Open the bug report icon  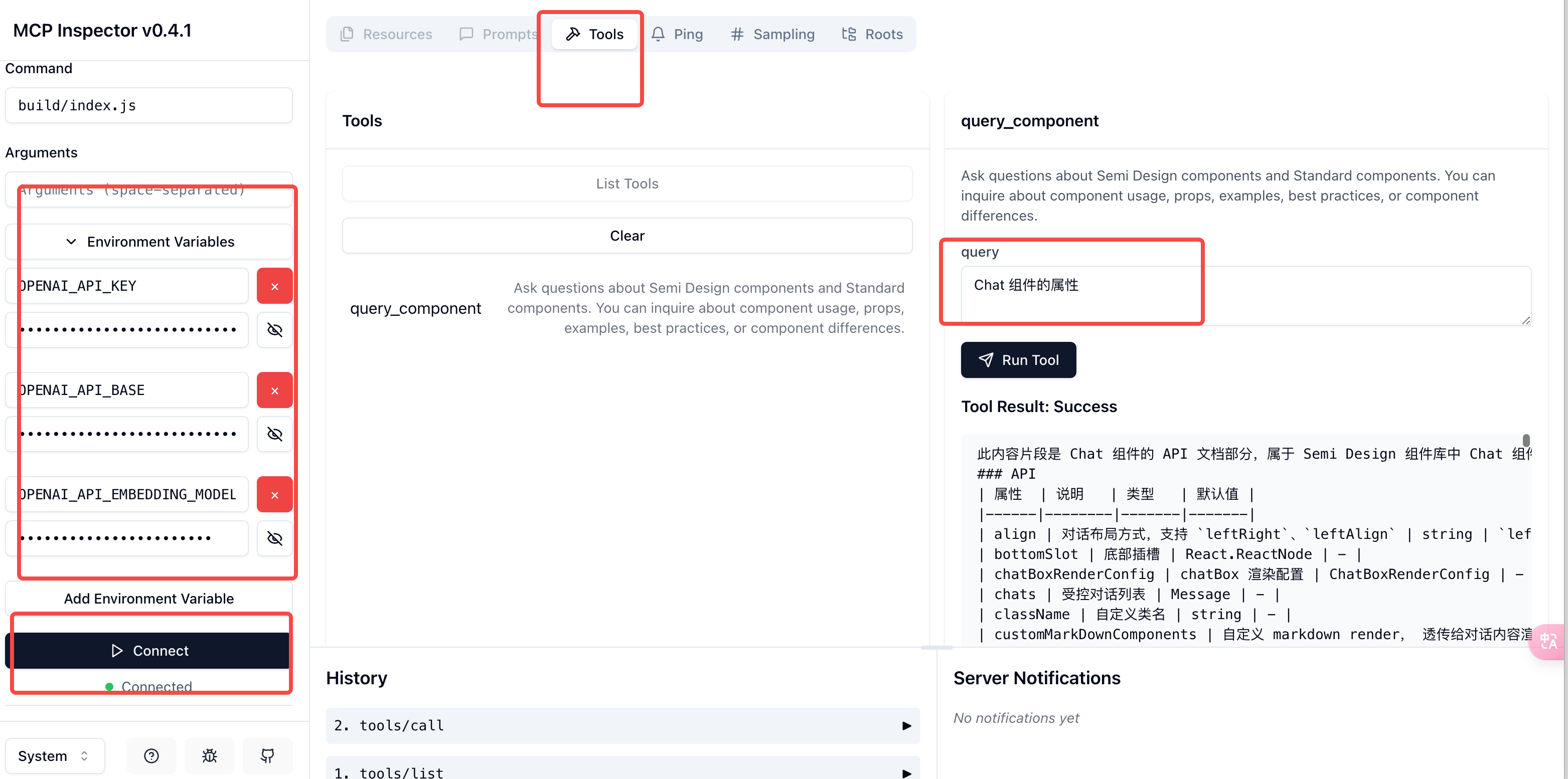click(x=209, y=755)
